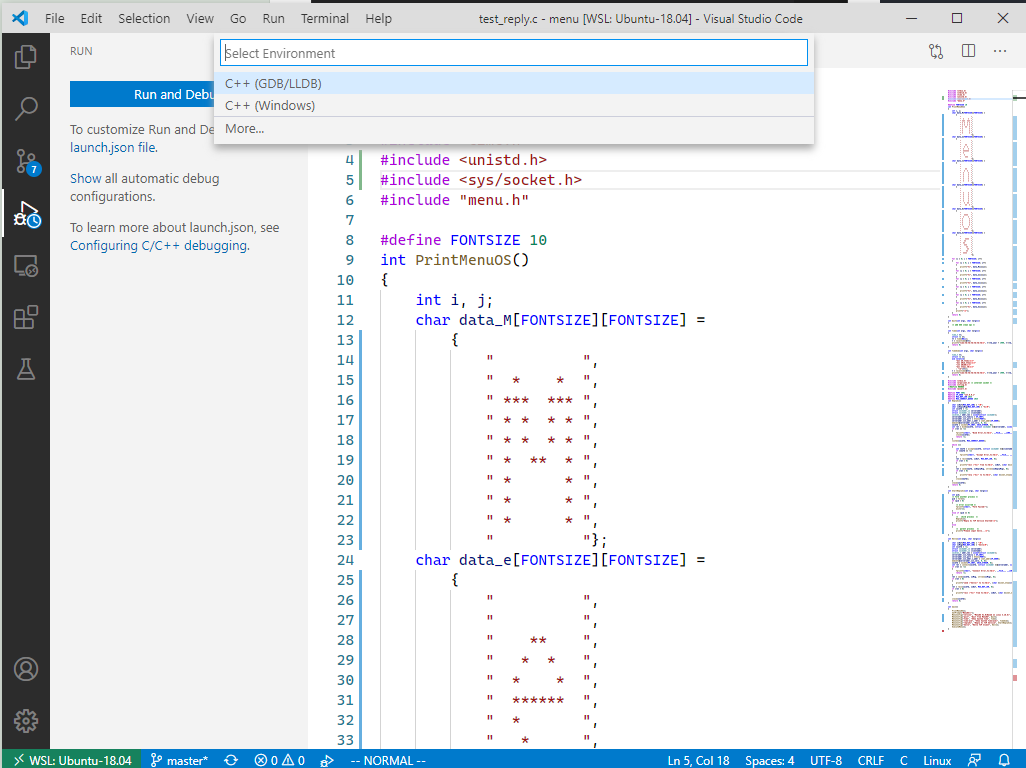Open the Go menu

[x=238, y=18]
